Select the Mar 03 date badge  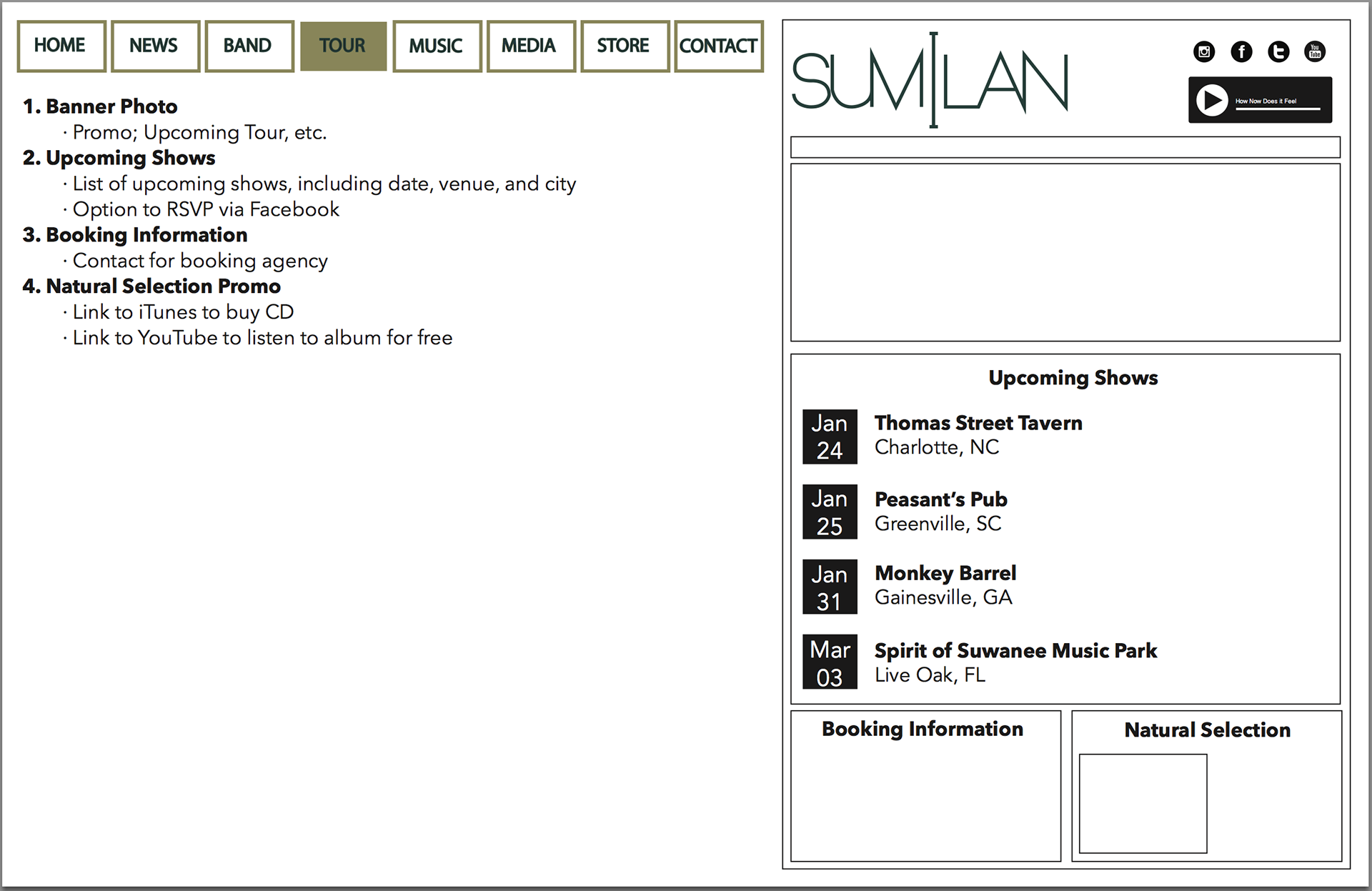pyautogui.click(x=830, y=662)
